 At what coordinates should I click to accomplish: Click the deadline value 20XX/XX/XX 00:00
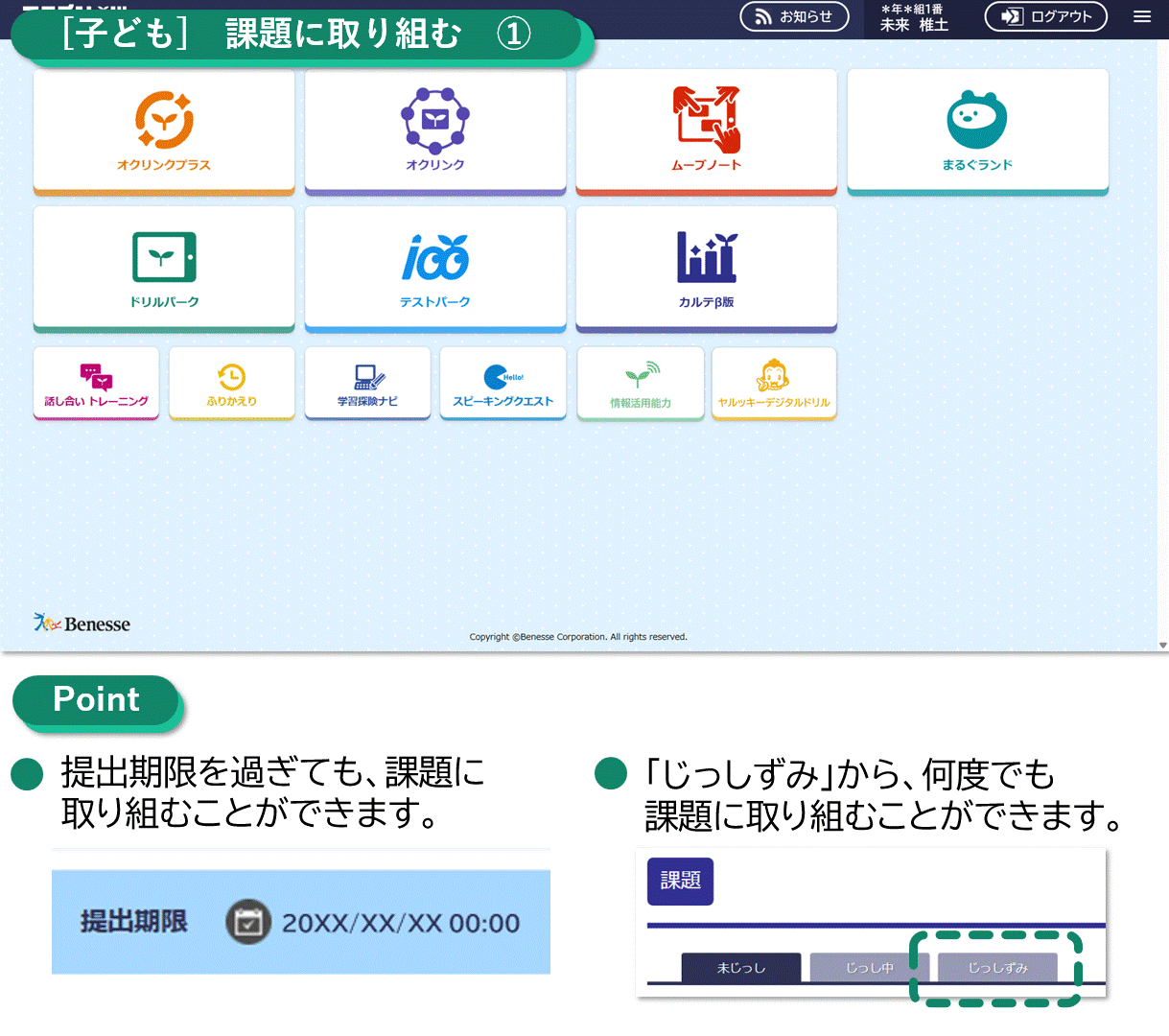pyautogui.click(x=401, y=923)
